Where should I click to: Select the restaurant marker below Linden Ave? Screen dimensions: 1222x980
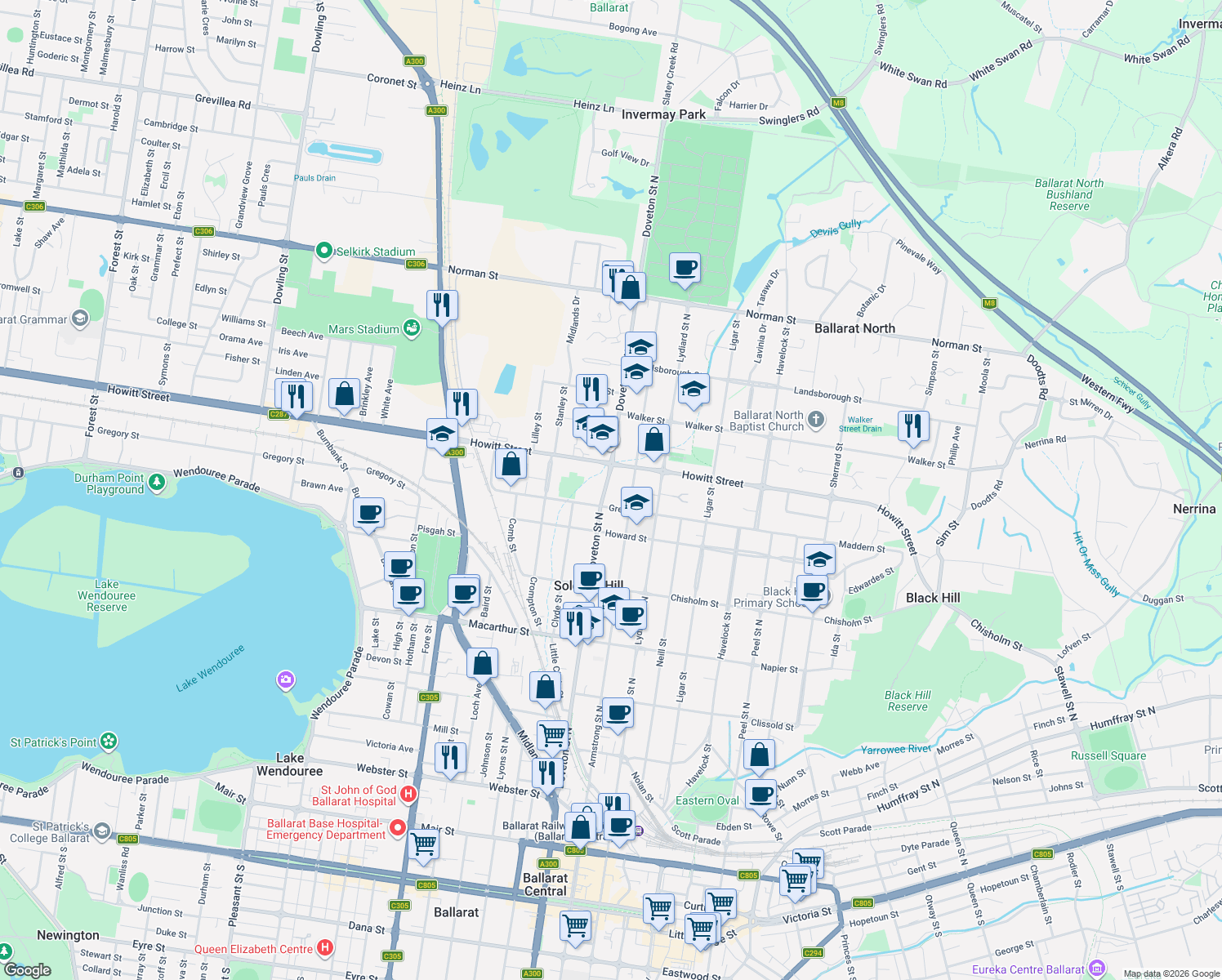(297, 398)
